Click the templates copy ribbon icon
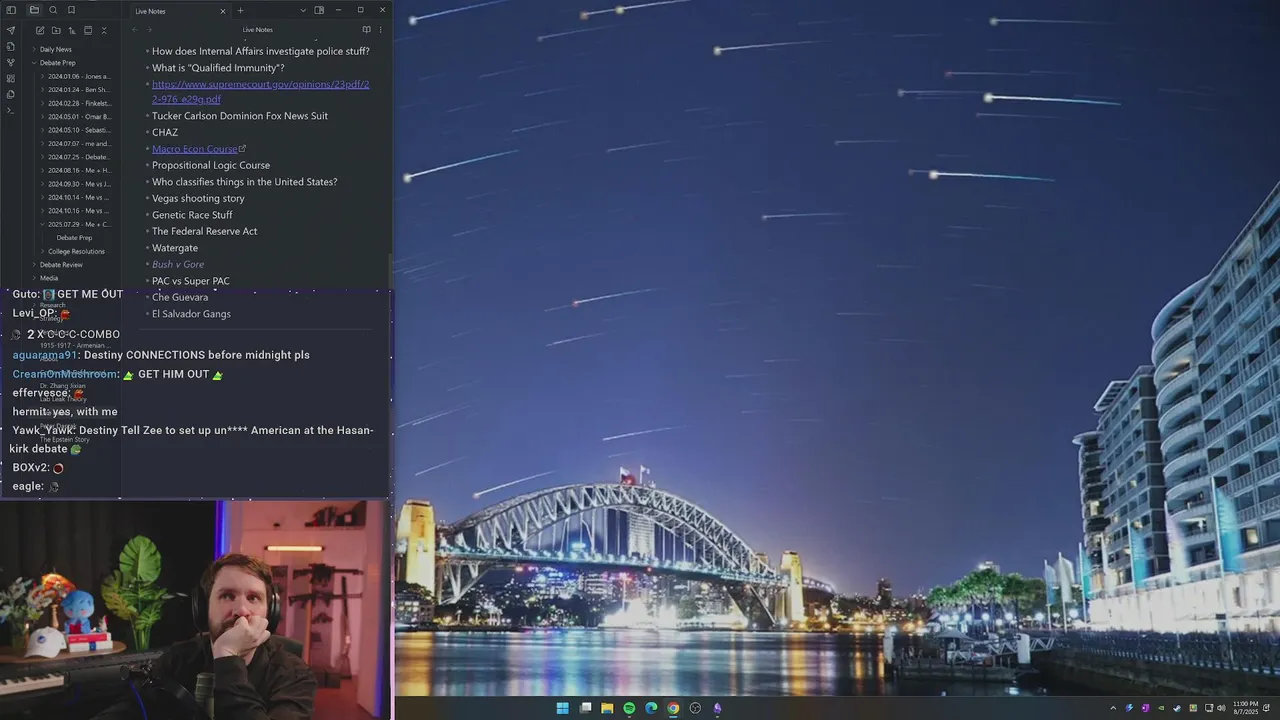Image resolution: width=1280 pixels, height=720 pixels. coord(11,94)
